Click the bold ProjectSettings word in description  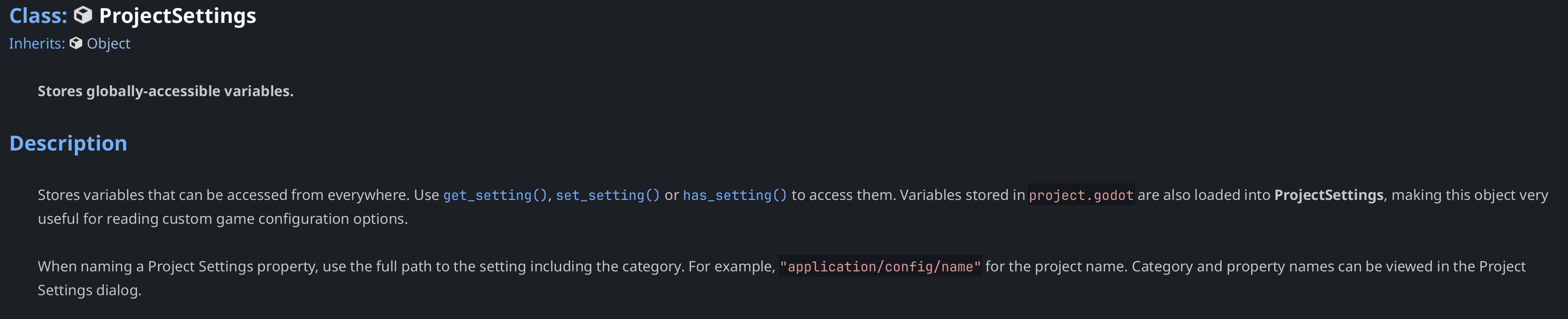pyautogui.click(x=1328, y=195)
